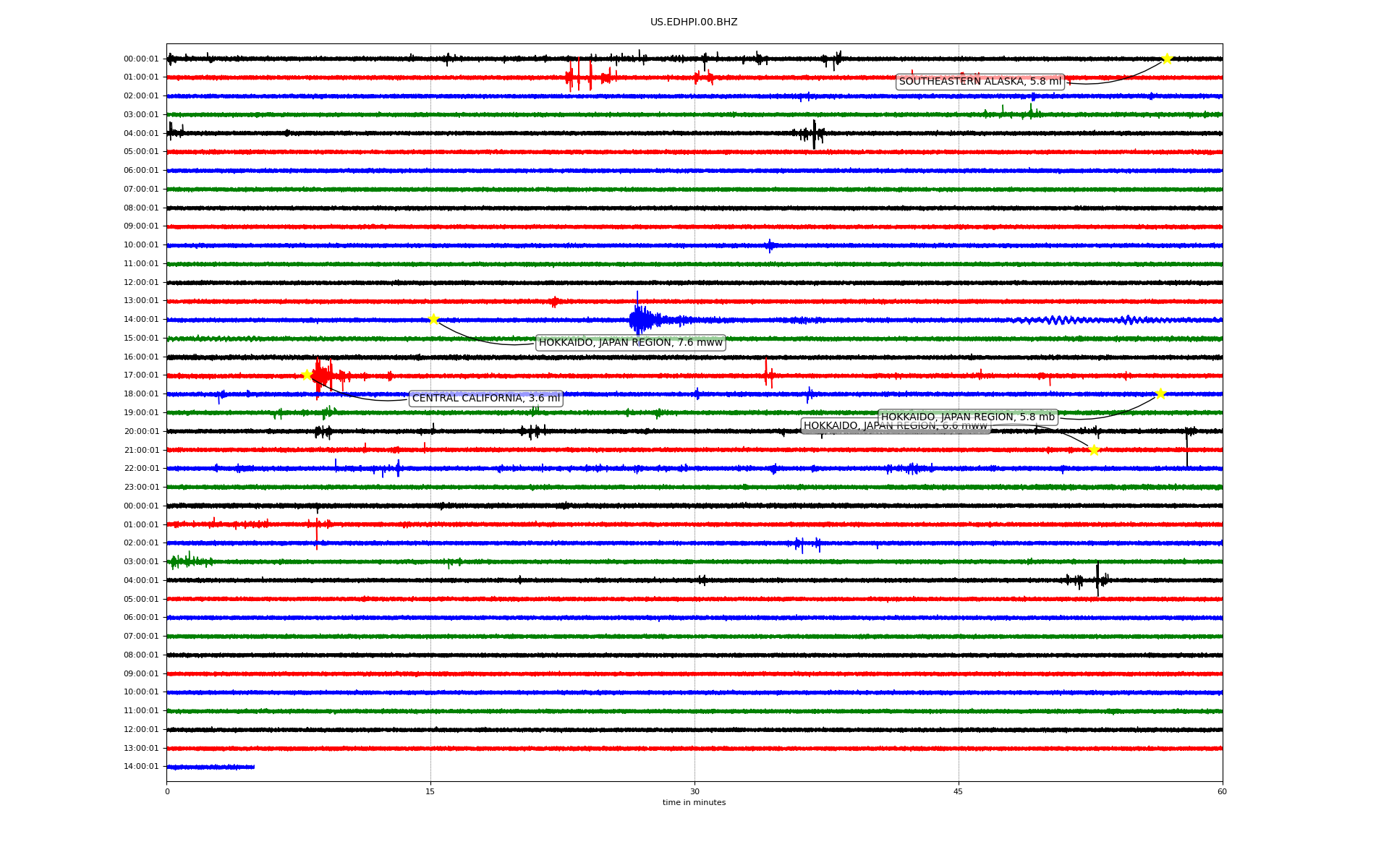Click the large red waveform burst on 17:00:01 trace
1389x868 pixels.
tap(322, 375)
